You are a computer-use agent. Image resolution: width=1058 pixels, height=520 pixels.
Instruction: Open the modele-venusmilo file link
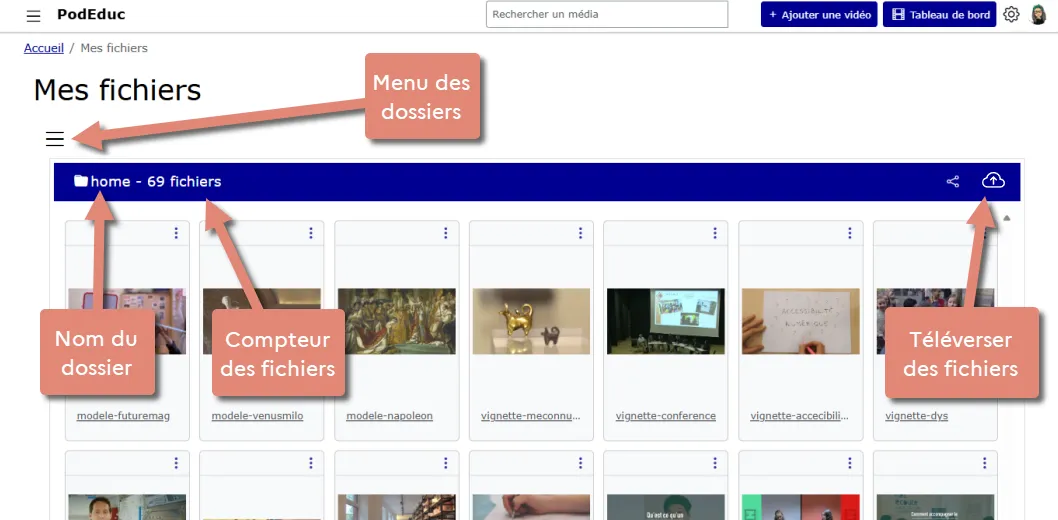[x=258, y=415]
